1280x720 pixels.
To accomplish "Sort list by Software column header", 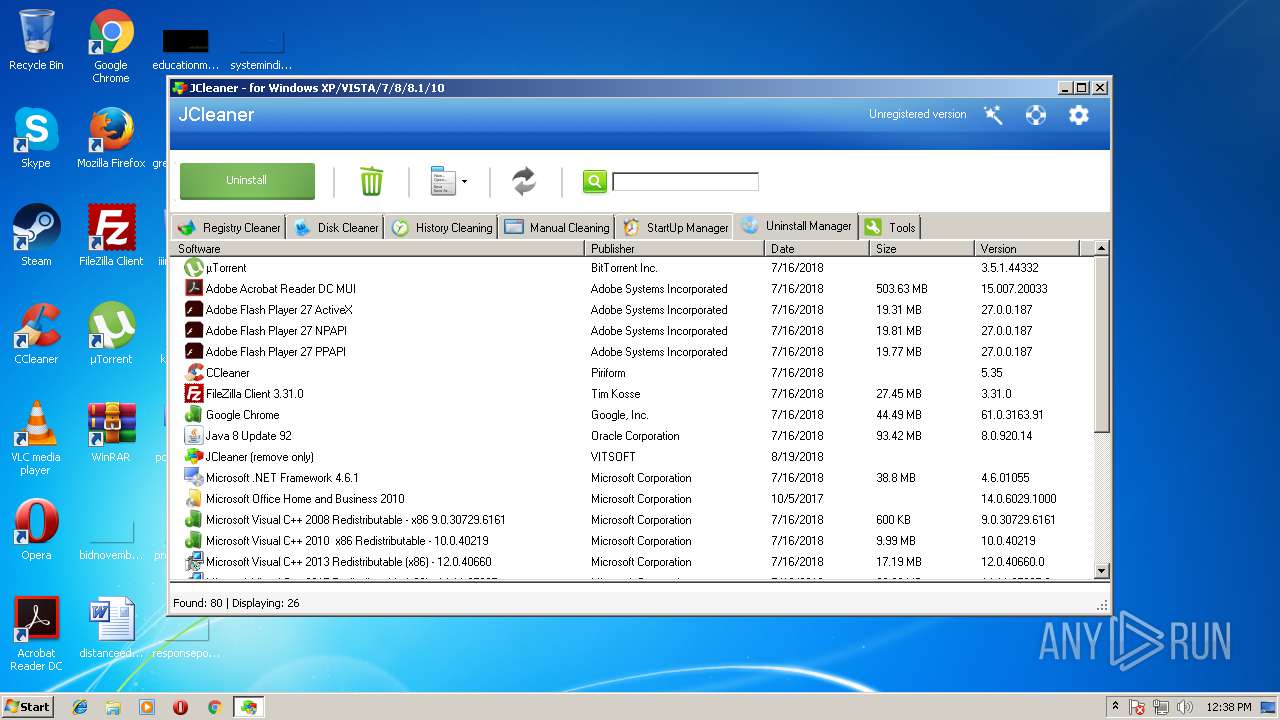I will [378, 248].
